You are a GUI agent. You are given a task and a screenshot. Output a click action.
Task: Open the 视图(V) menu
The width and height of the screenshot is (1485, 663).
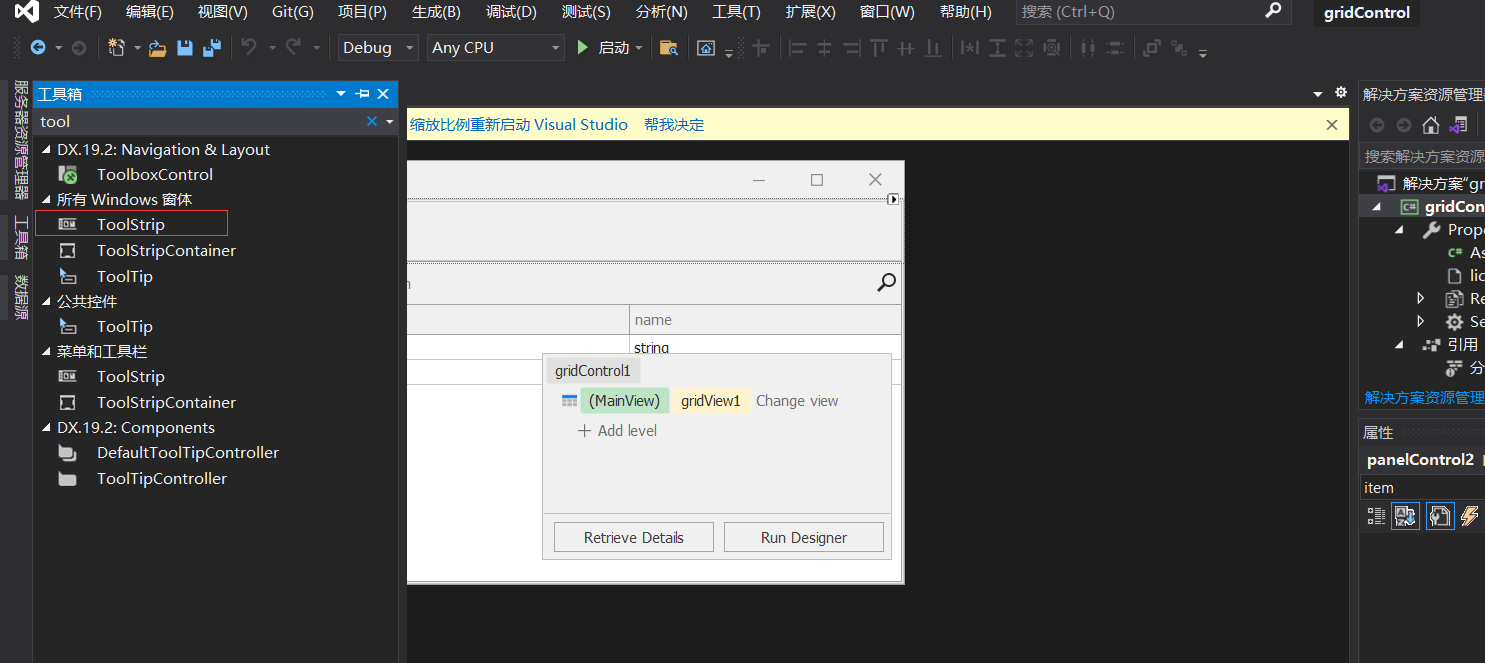tap(222, 12)
